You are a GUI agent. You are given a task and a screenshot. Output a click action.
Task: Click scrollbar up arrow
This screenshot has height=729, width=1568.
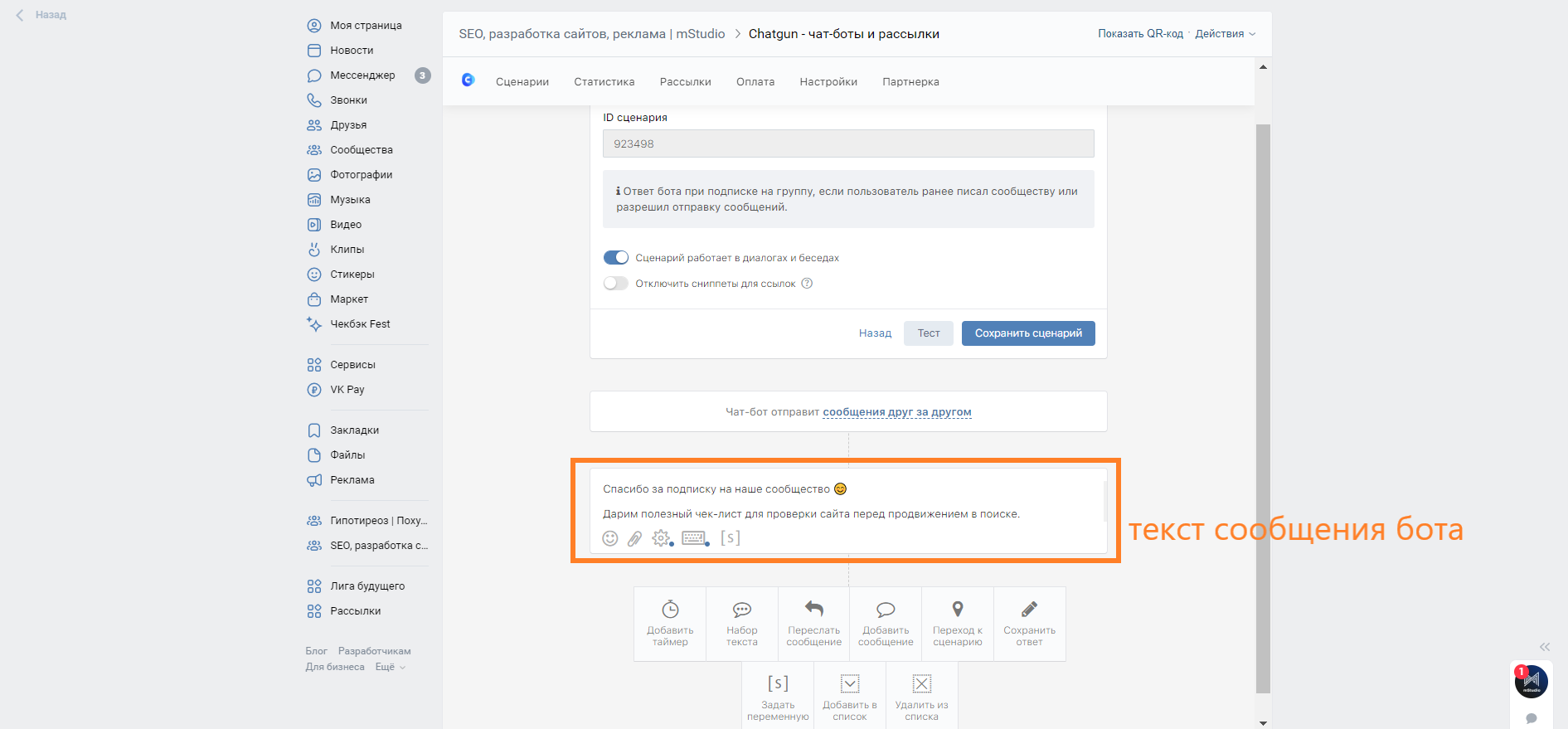pyautogui.click(x=1263, y=66)
